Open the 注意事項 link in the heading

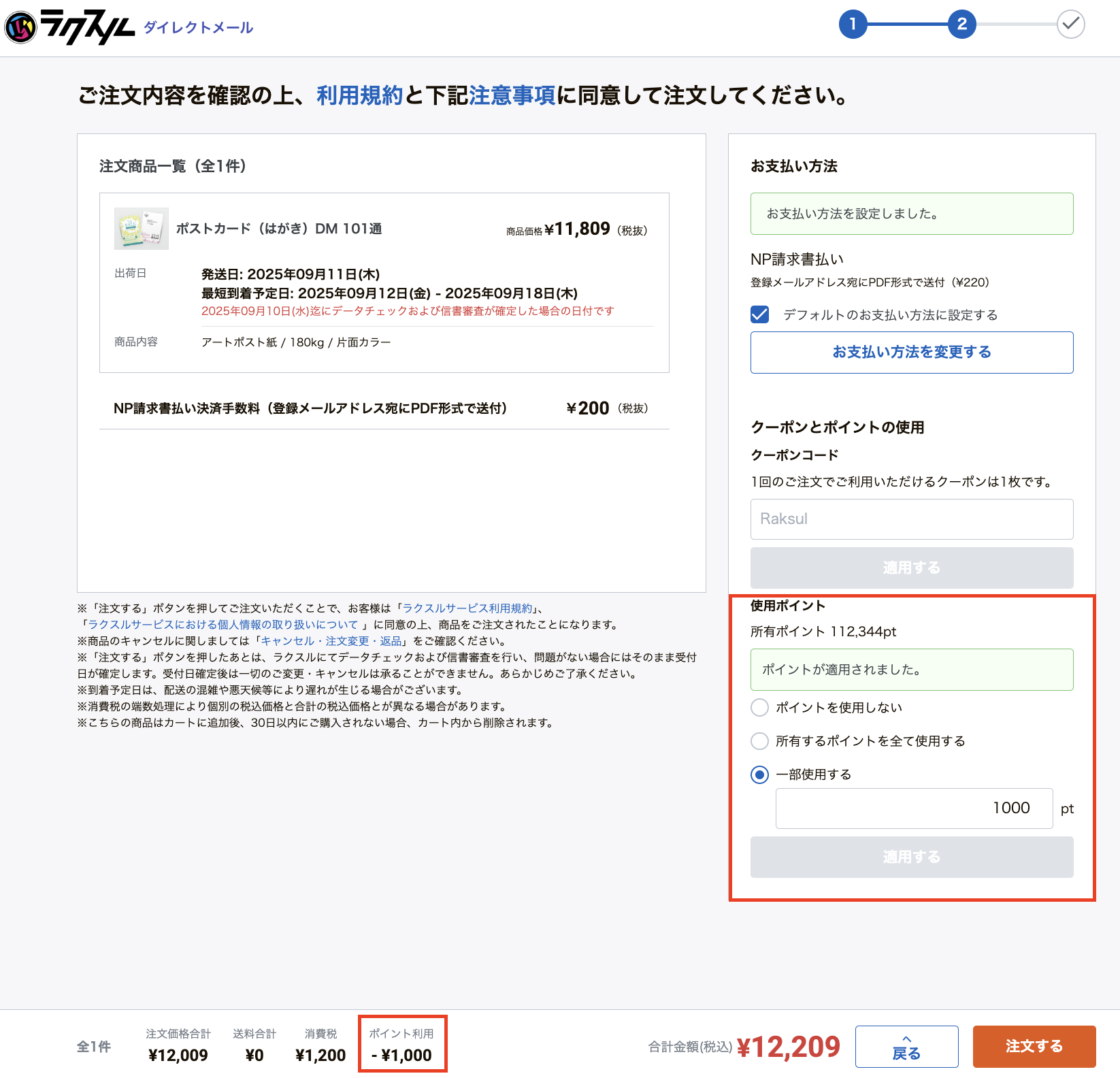coord(512,95)
